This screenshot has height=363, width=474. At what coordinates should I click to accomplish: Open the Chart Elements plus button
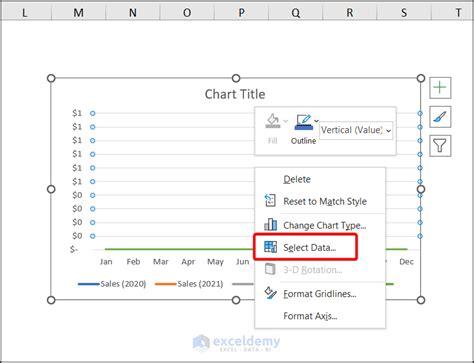(x=440, y=88)
